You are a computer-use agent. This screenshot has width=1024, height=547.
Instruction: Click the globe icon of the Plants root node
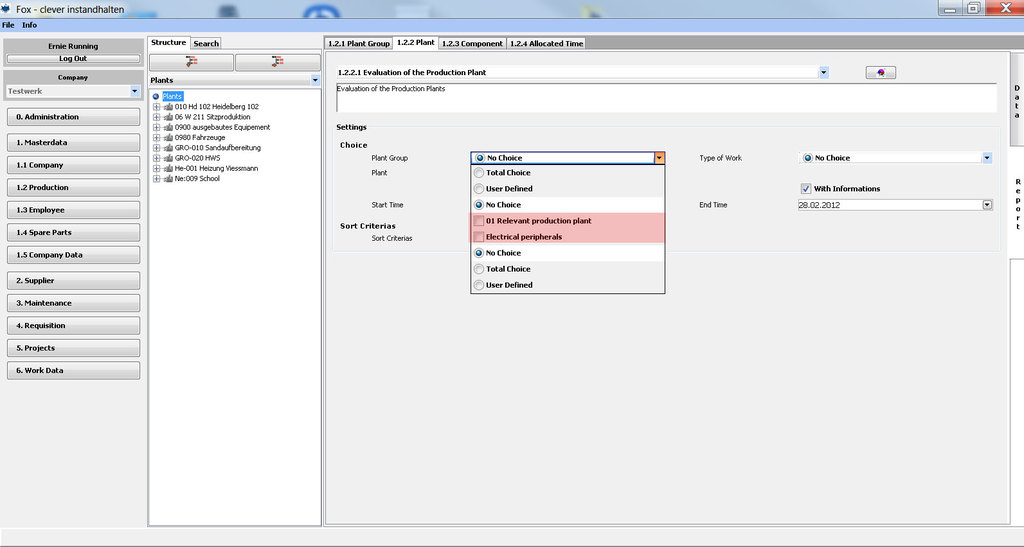click(x=156, y=96)
